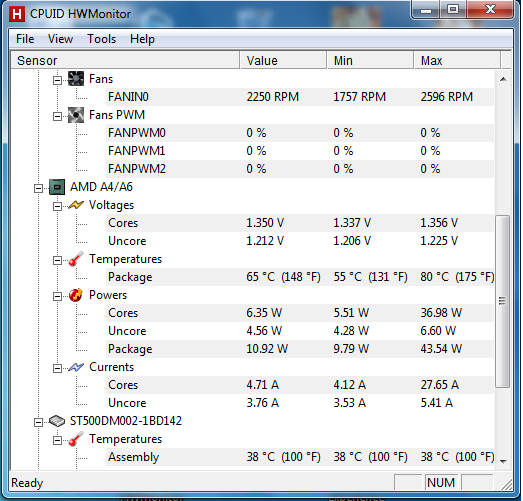
Task: Click the Currents wave icon
Action: tap(76, 367)
